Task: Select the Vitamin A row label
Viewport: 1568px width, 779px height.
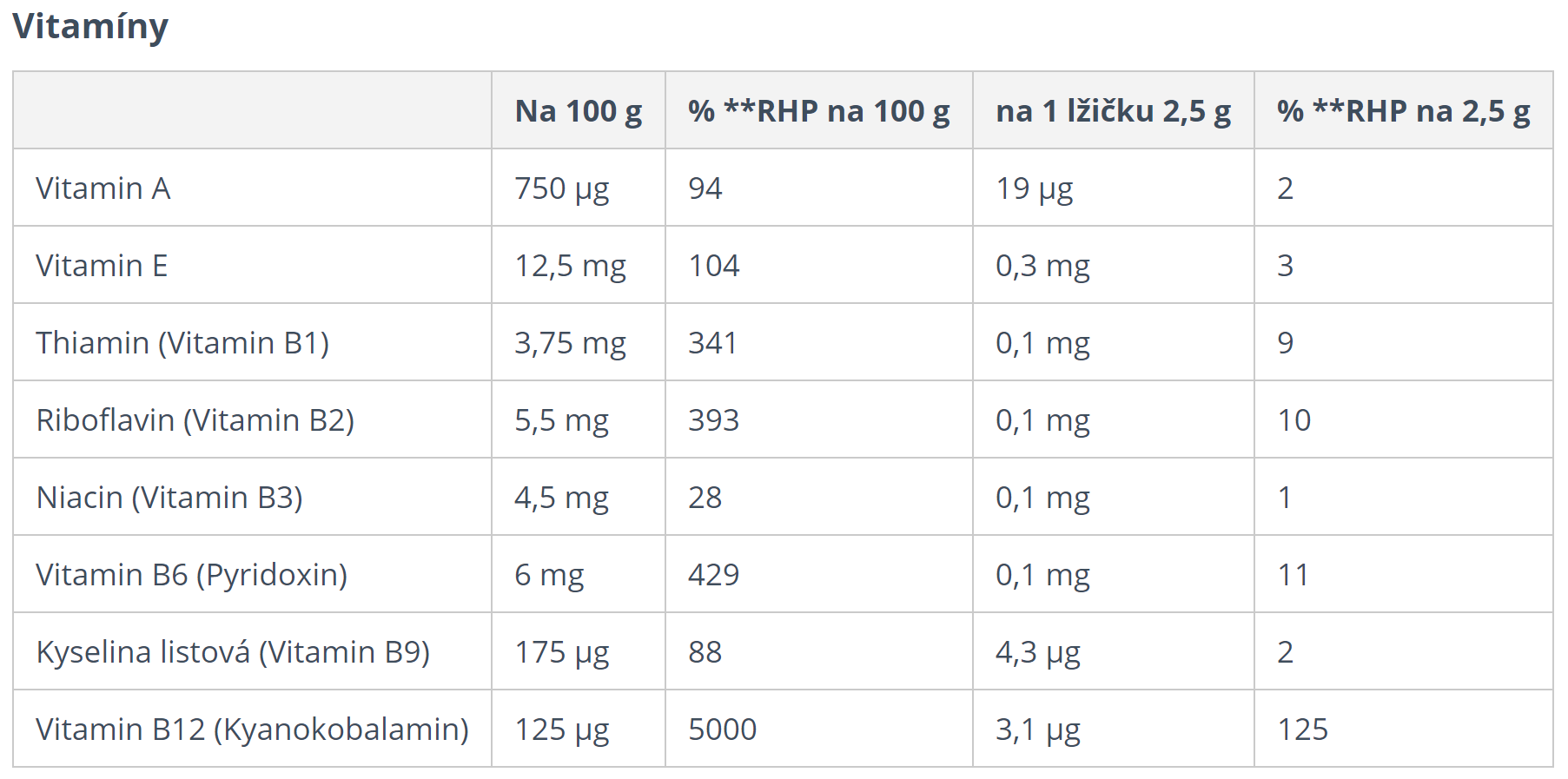Action: (103, 188)
